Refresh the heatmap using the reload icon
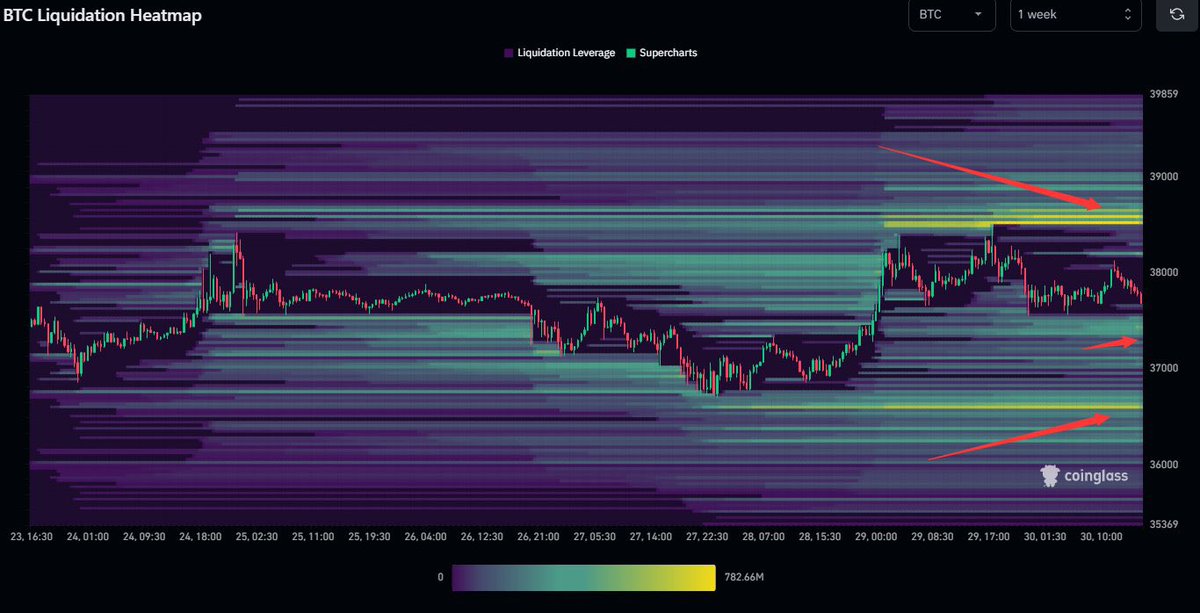The height and width of the screenshot is (613, 1200). point(1176,15)
